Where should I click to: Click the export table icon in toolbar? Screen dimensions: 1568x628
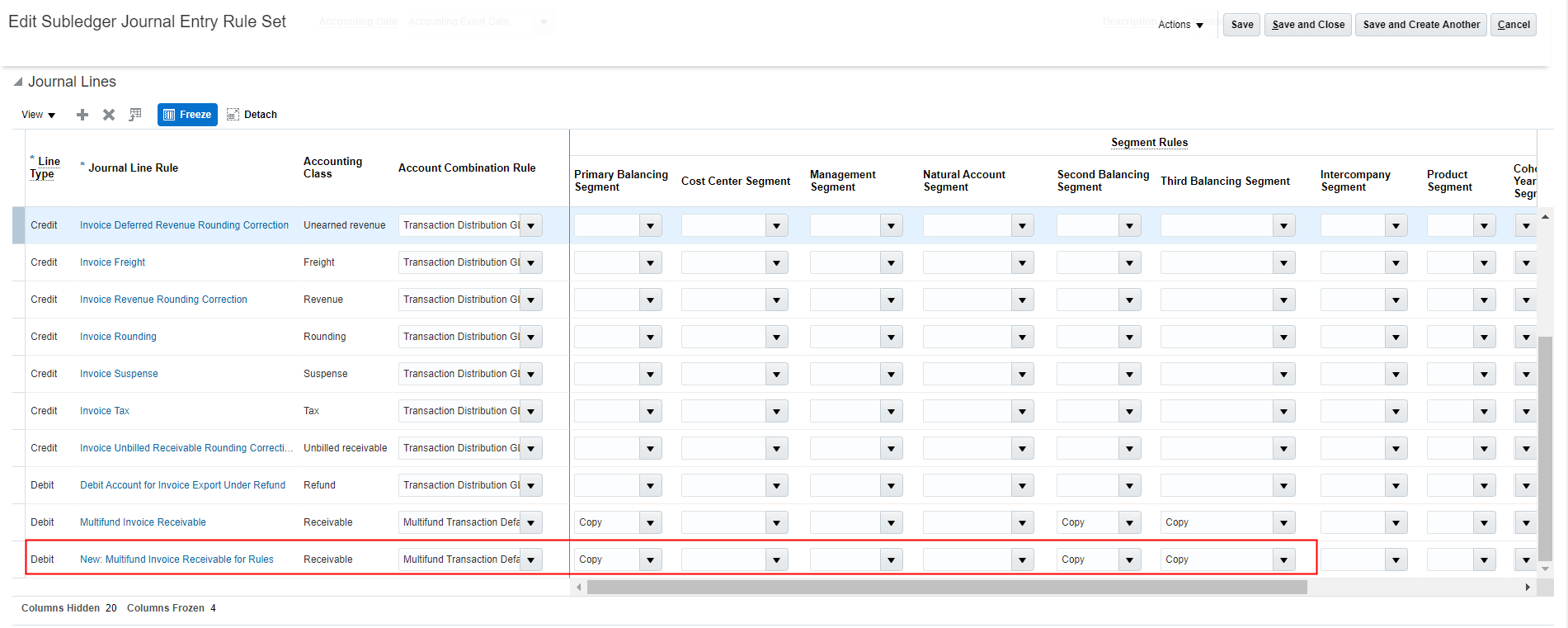click(135, 115)
